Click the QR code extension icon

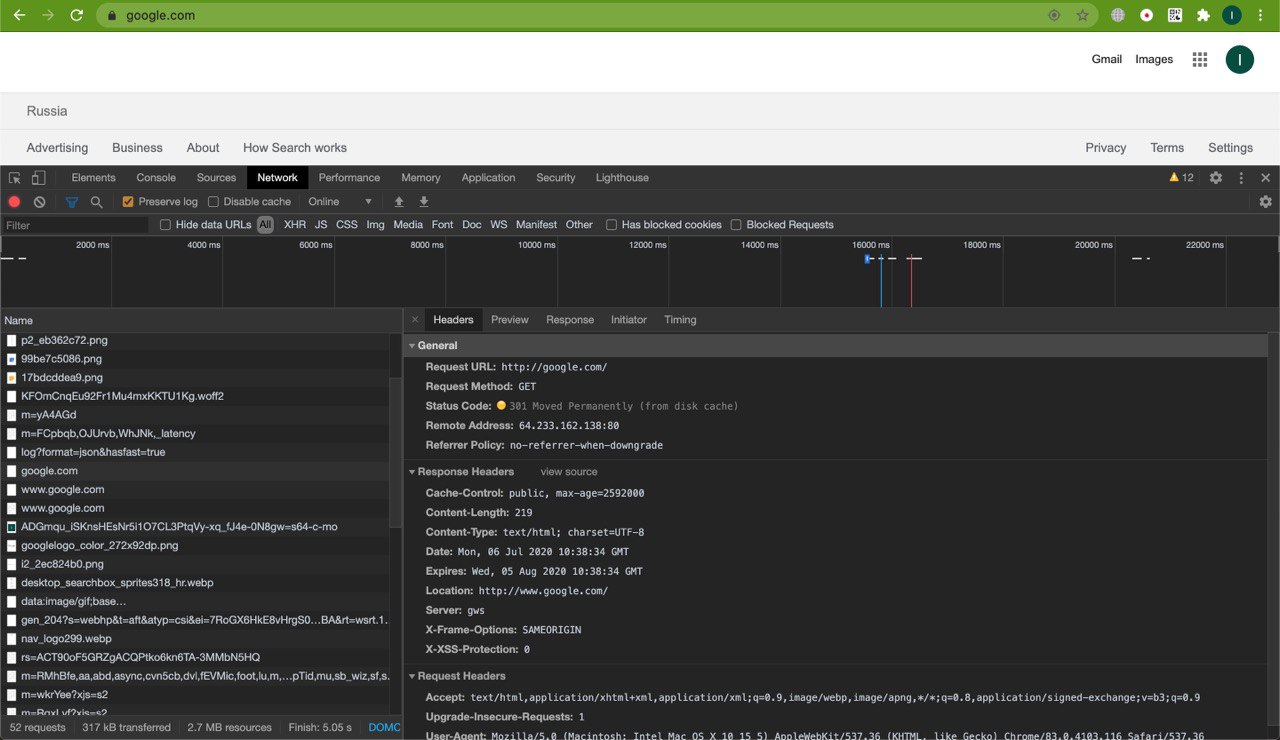tap(1175, 15)
